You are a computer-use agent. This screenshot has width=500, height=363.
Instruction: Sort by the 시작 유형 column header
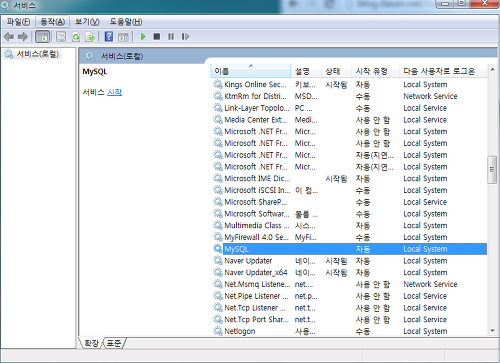point(375,71)
